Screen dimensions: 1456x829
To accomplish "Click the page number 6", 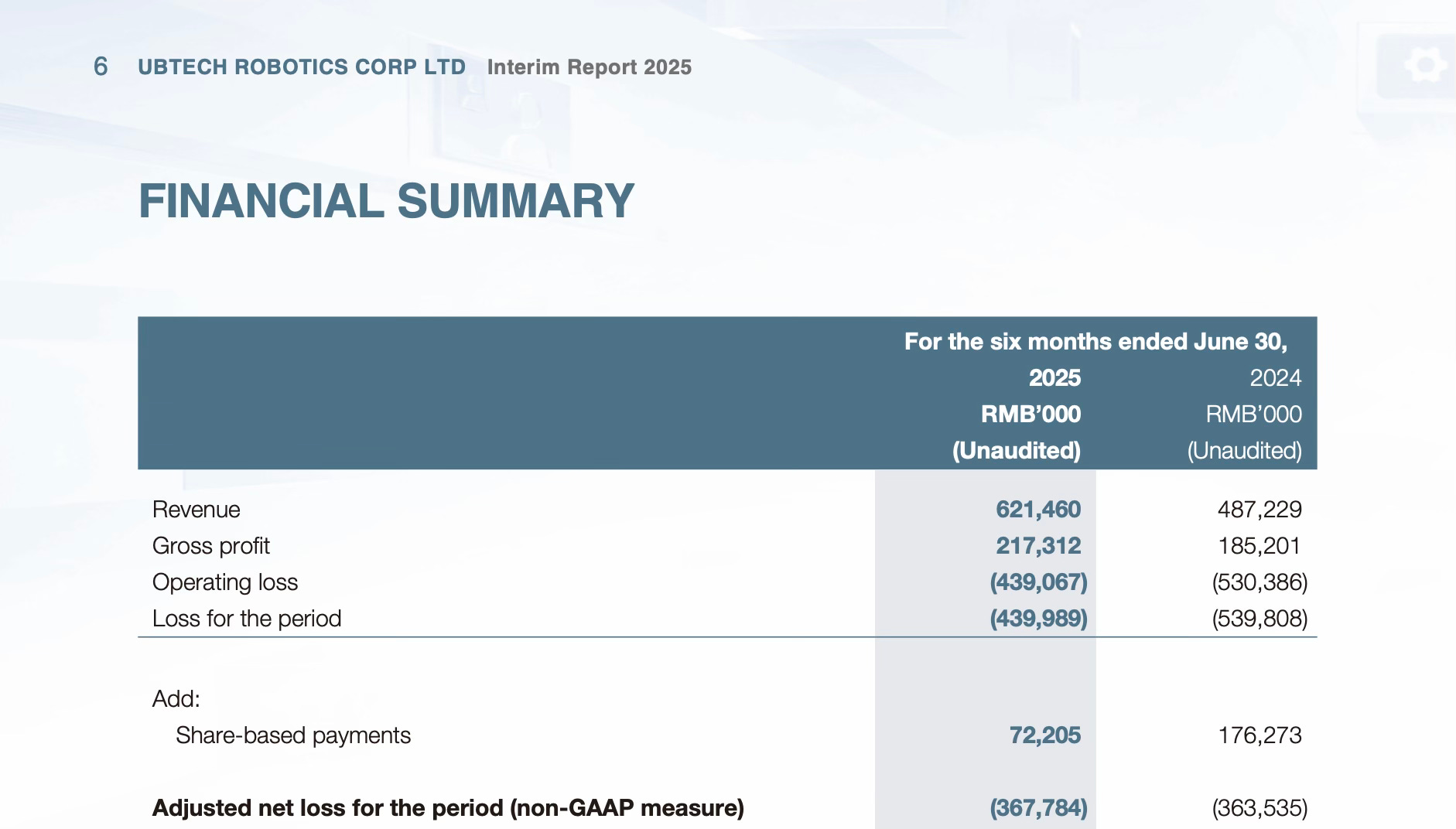I will pos(101,67).
